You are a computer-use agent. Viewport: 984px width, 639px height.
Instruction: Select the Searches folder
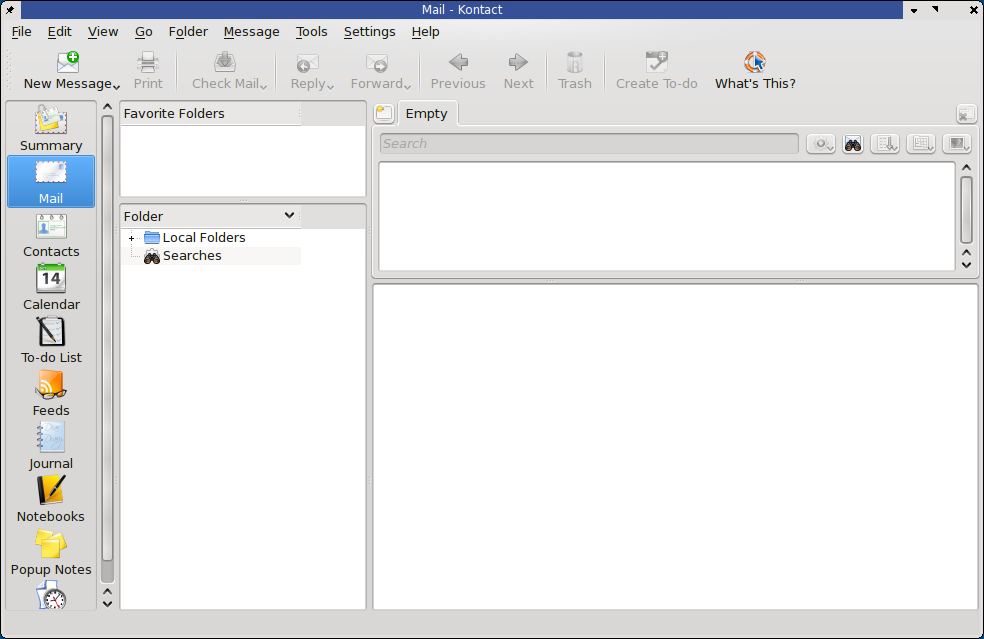pos(192,256)
